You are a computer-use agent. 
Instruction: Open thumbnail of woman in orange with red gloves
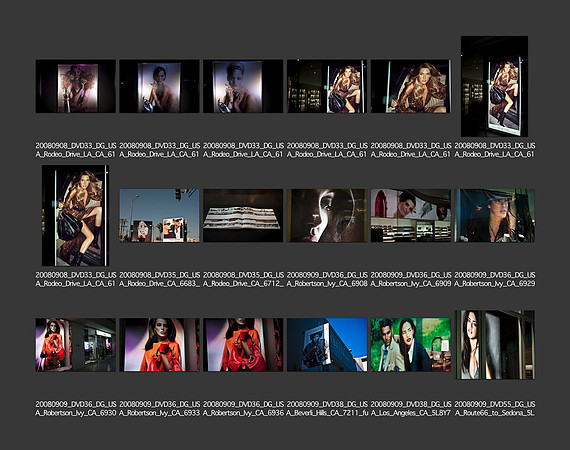[x=159, y=345]
